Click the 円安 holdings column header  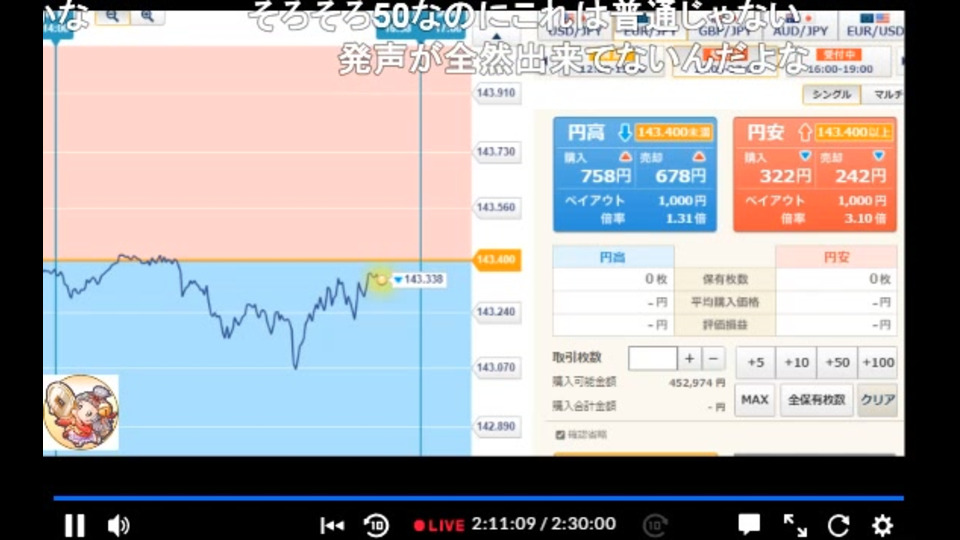[x=836, y=257]
